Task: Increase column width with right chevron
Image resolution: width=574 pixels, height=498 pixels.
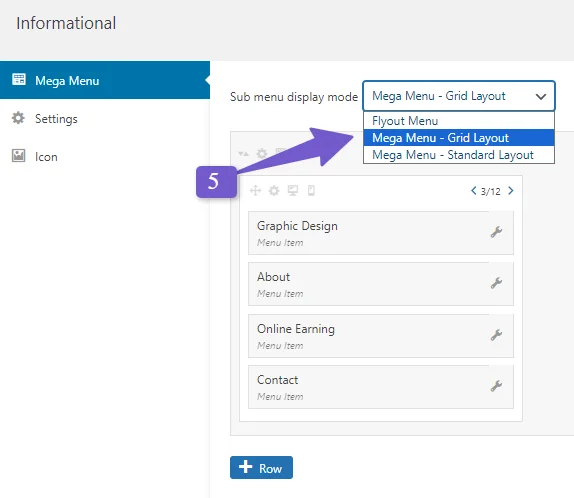Action: (511, 190)
